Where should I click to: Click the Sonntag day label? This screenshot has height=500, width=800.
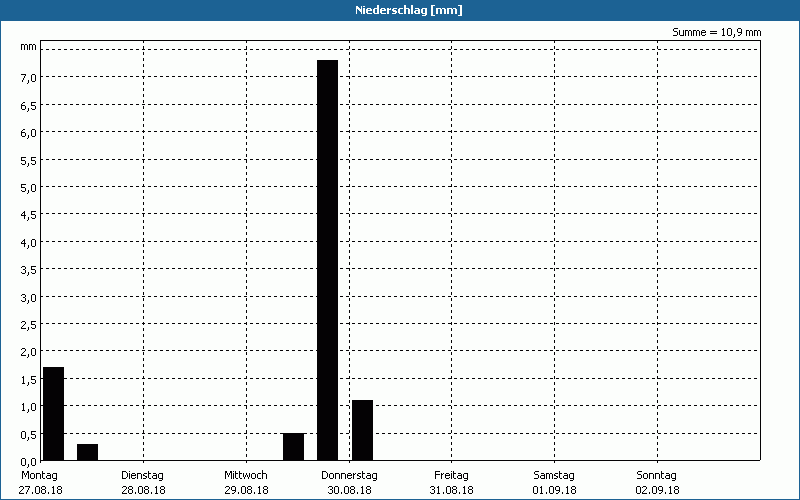click(x=656, y=476)
